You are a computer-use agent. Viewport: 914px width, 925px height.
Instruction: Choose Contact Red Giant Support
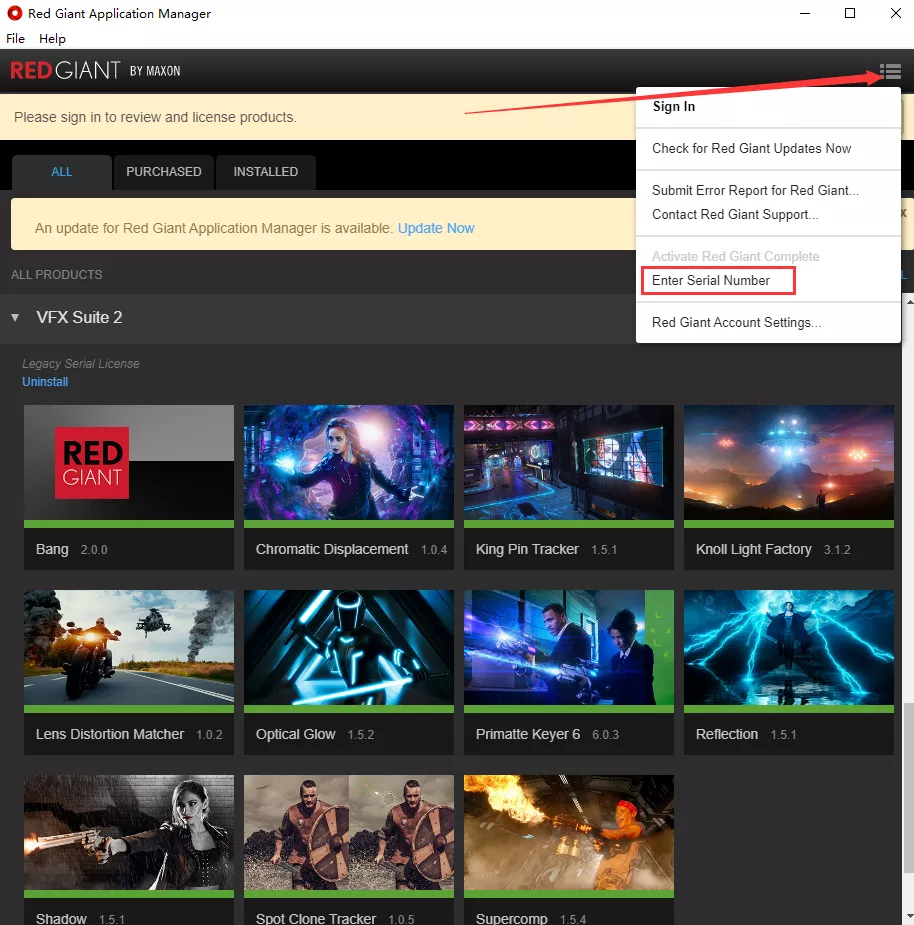coord(735,214)
